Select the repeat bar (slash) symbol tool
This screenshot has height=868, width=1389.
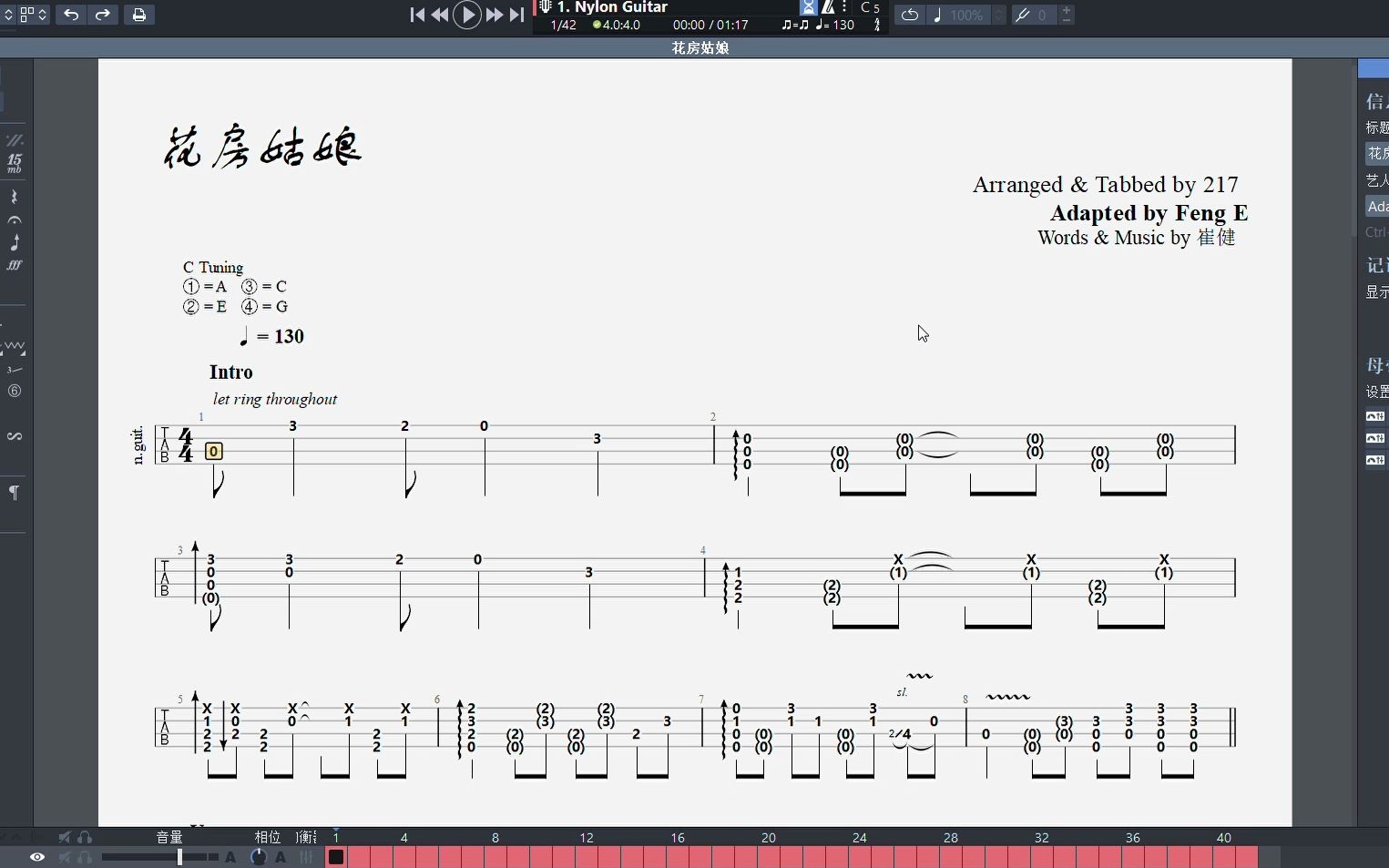point(14,140)
